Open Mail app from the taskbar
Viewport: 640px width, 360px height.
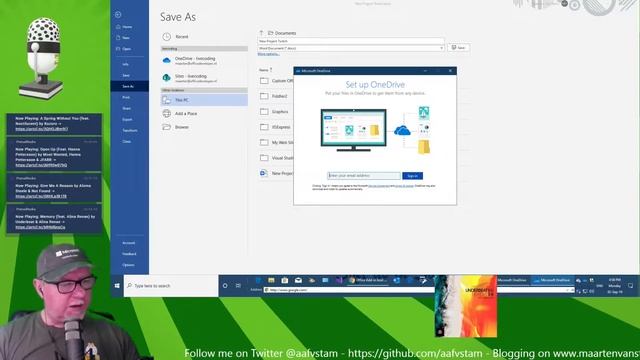[298, 280]
